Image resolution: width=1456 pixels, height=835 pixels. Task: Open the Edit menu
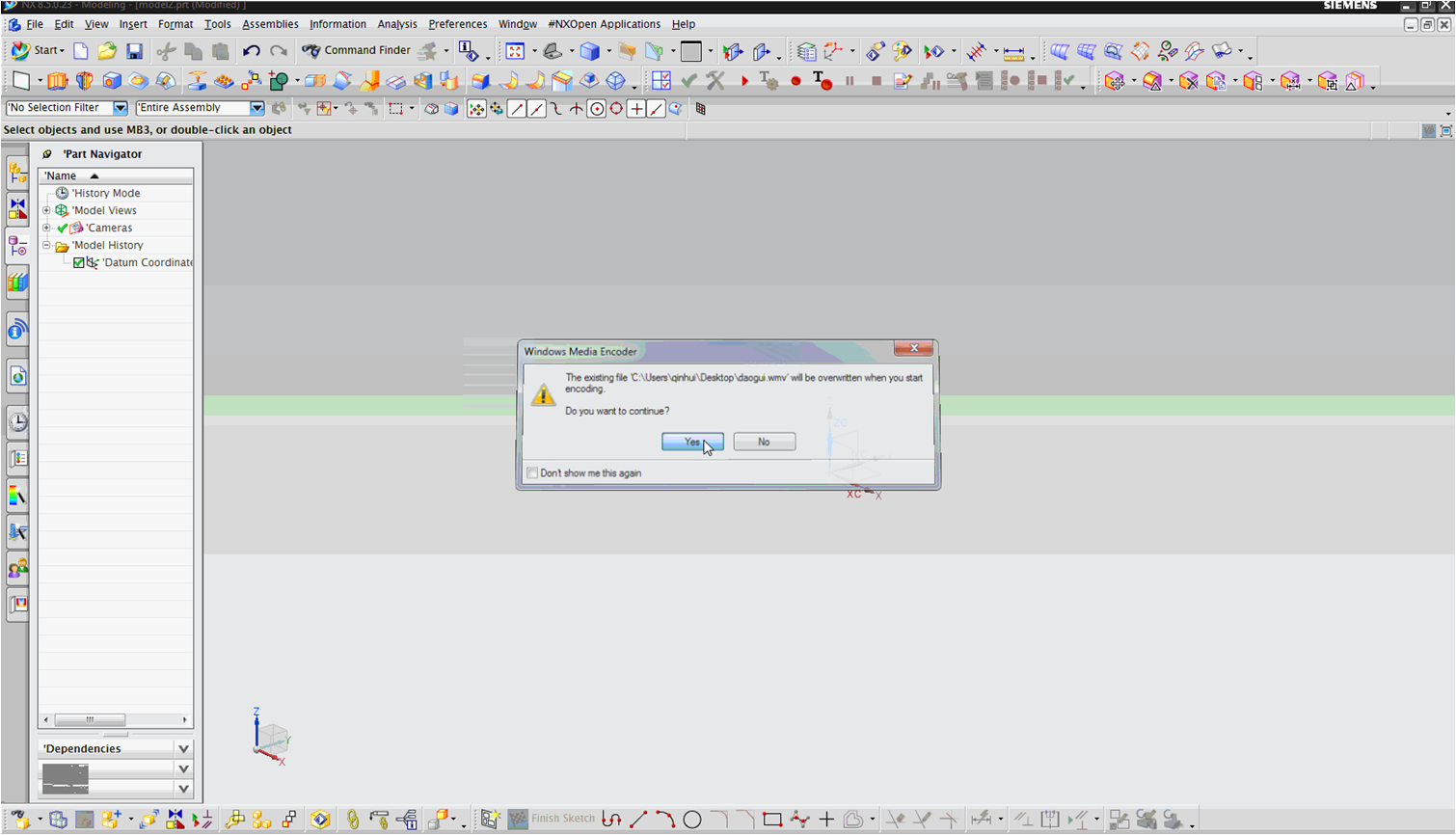coord(64,24)
